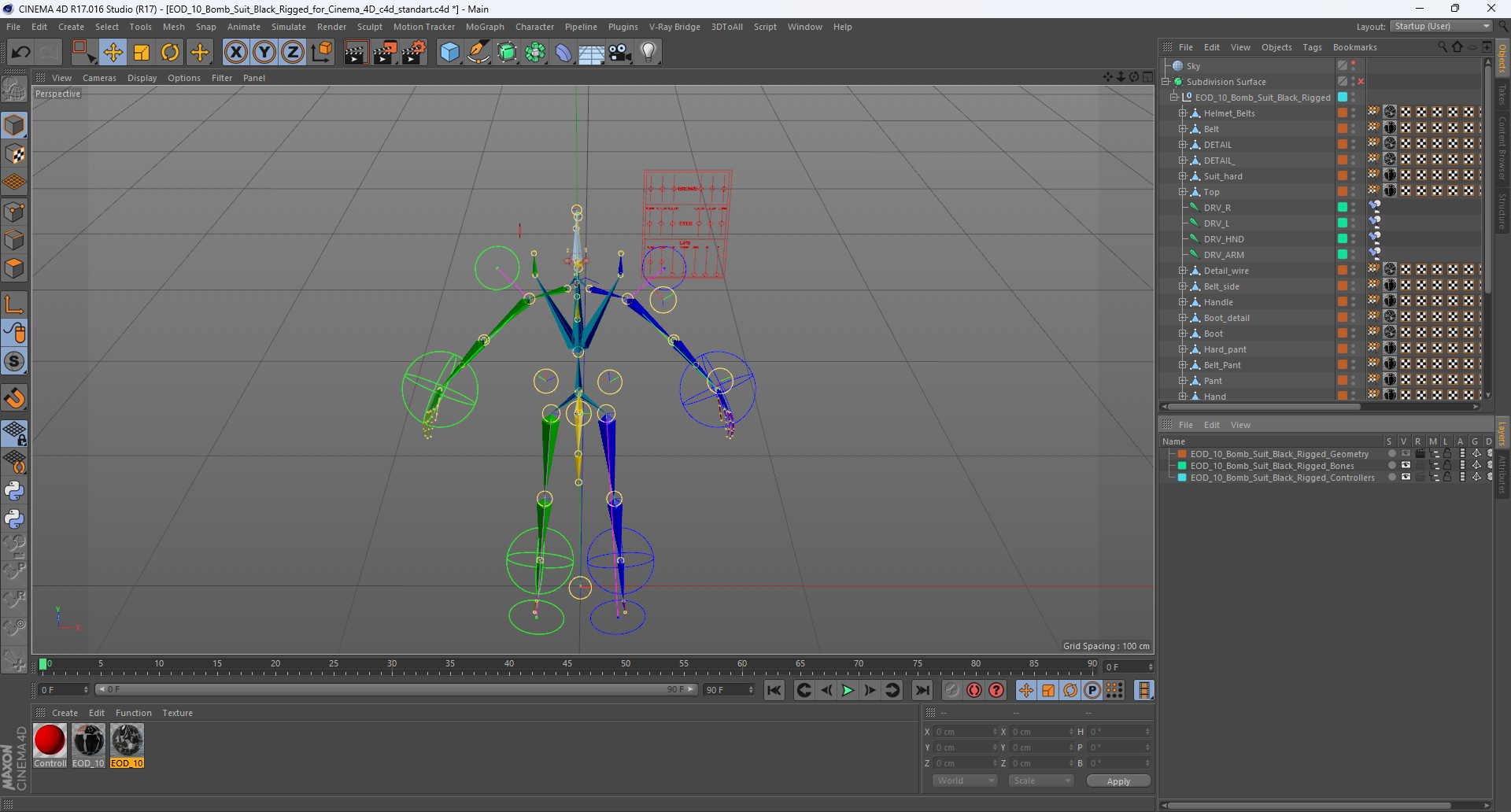
Task: Expand the Boot_detail object
Action: [1182, 318]
